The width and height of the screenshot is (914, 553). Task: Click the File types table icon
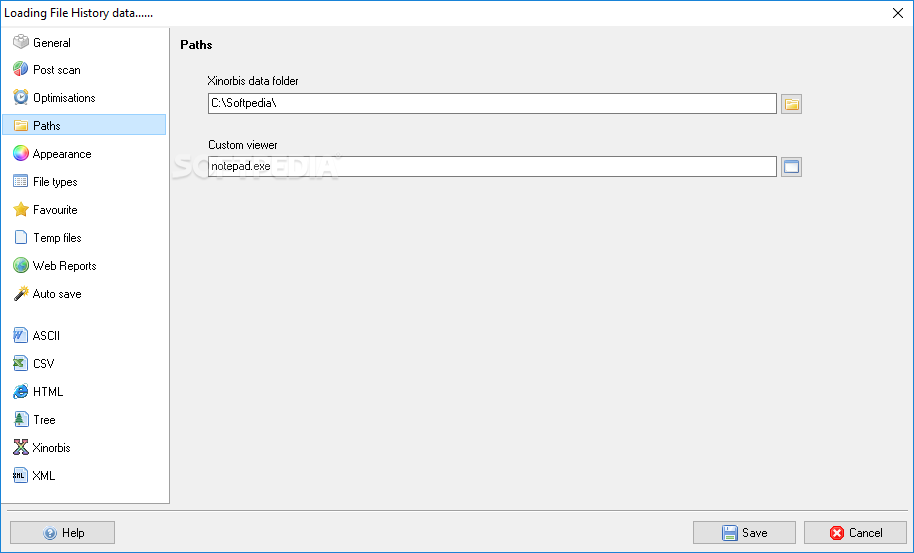21,181
